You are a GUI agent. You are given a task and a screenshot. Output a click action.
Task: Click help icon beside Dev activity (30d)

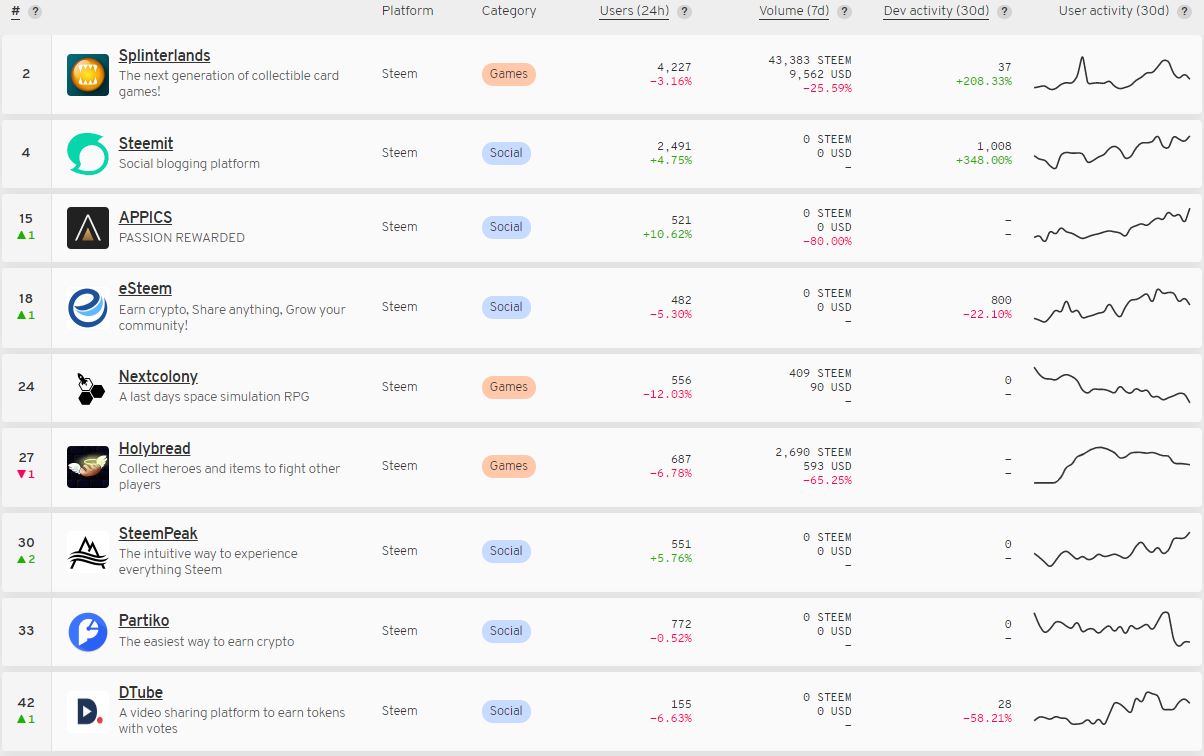click(x=1004, y=12)
